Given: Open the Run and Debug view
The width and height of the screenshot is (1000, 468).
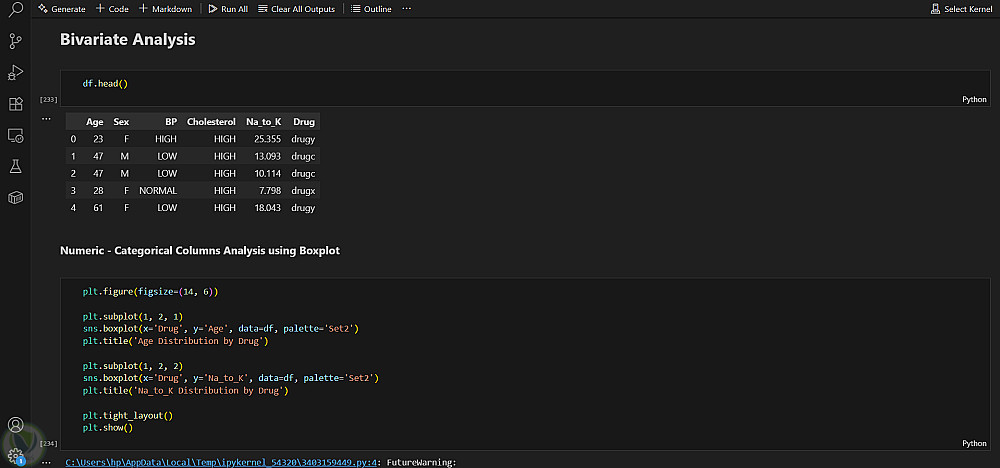Looking at the screenshot, I should click(x=15, y=72).
